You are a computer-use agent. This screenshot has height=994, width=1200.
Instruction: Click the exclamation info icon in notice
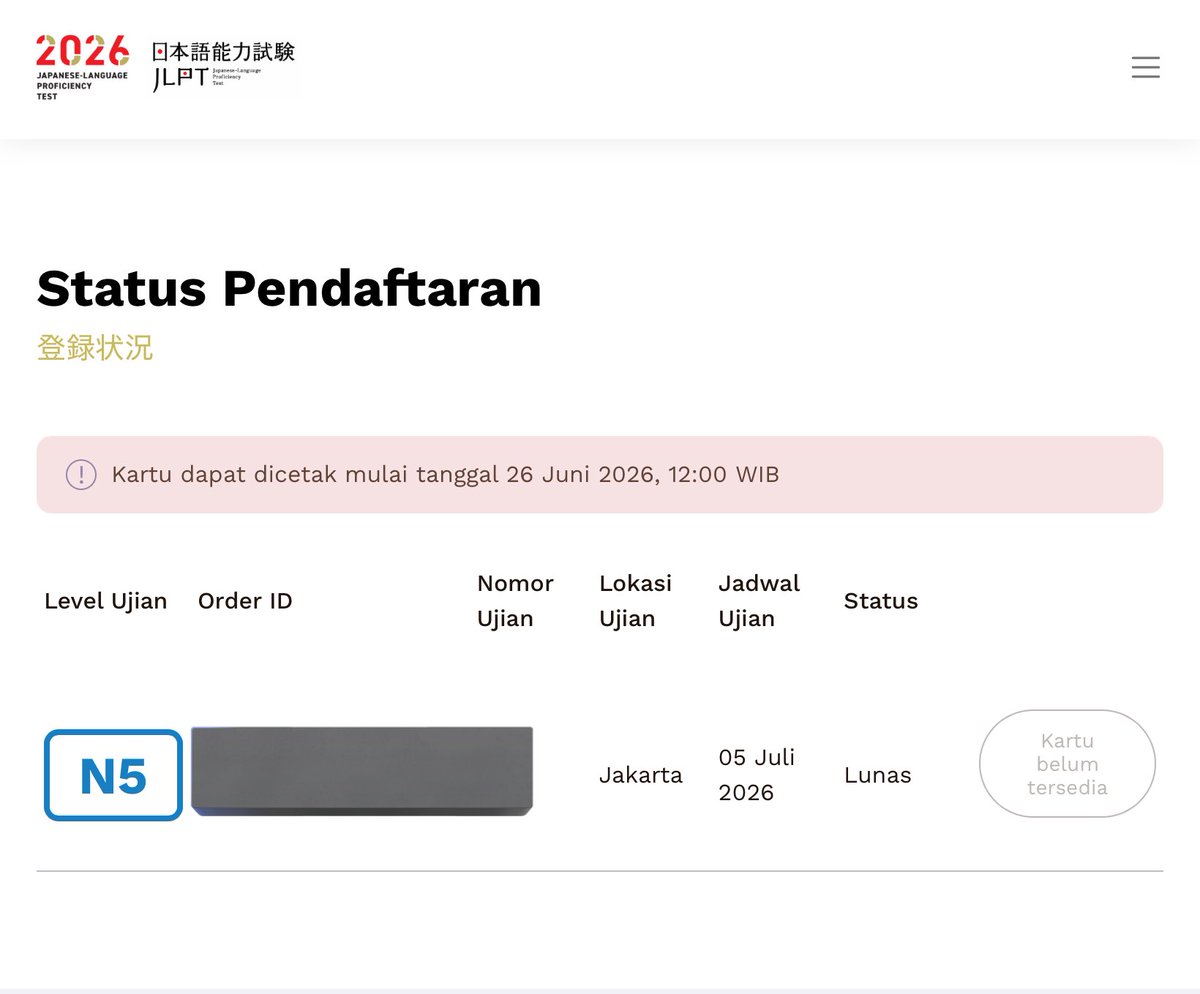[x=81, y=474]
